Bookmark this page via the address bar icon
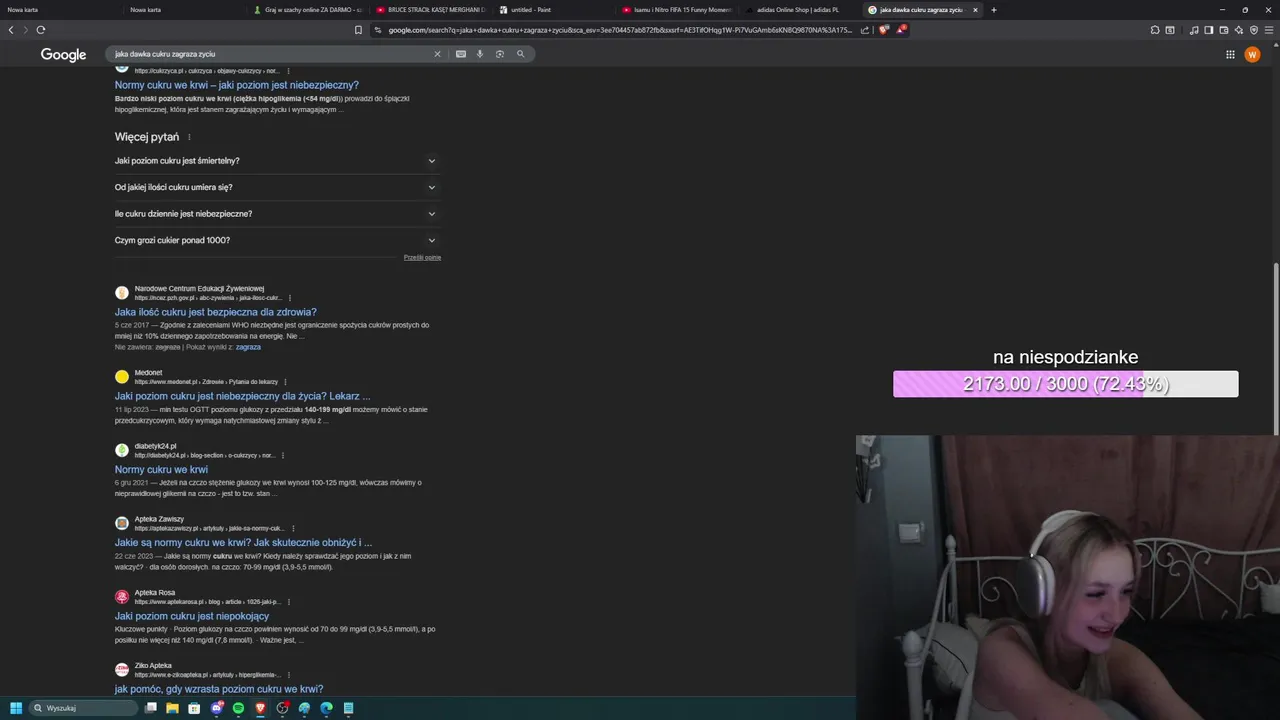The image size is (1280, 720). pos(358,30)
